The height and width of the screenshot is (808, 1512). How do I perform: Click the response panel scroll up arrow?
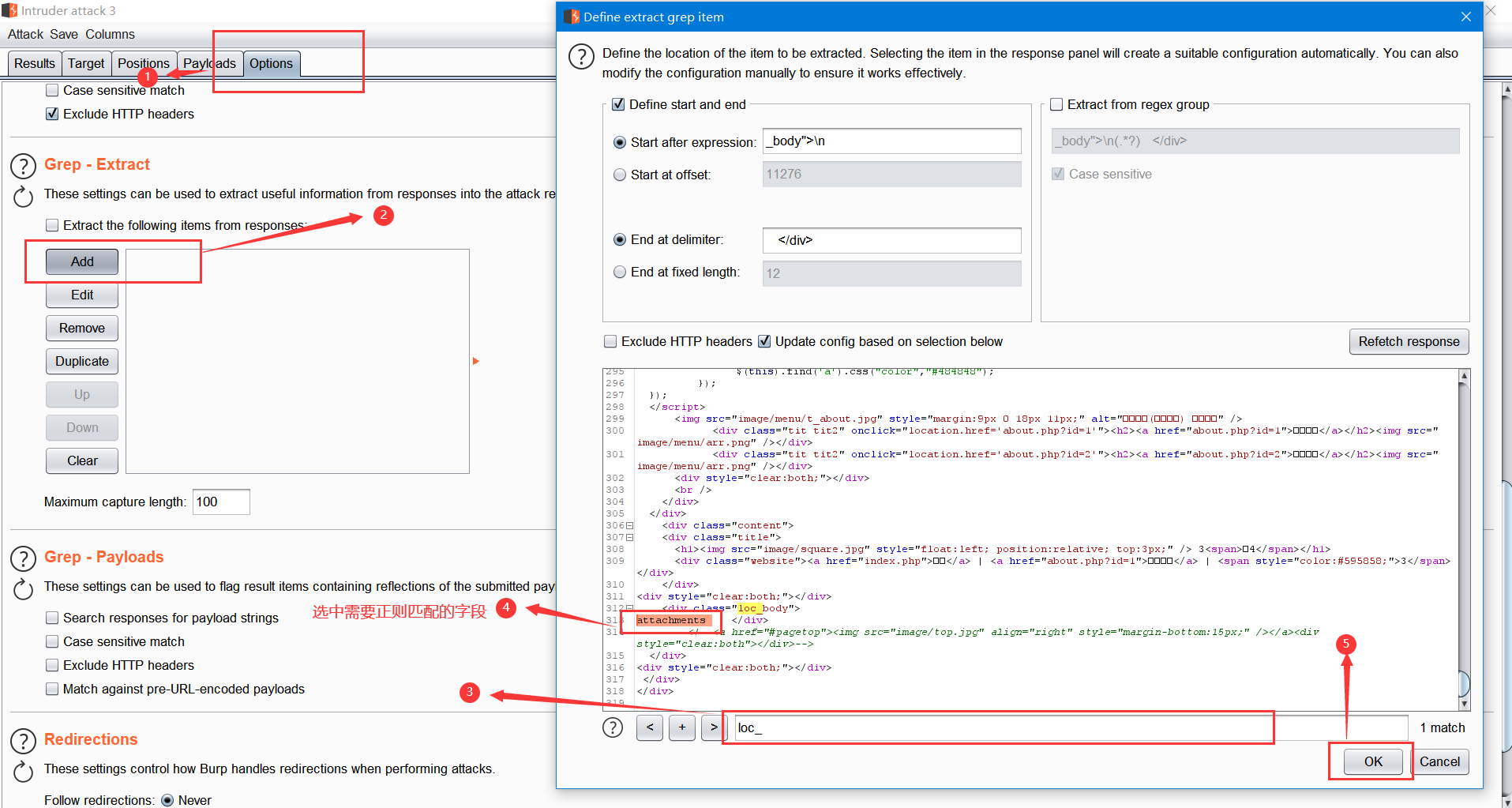pyautogui.click(x=1464, y=376)
